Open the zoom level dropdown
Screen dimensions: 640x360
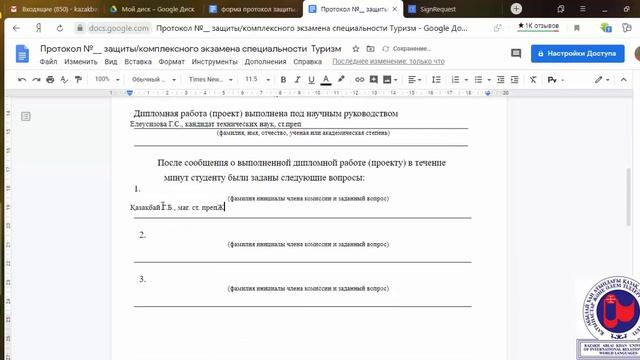pyautogui.click(x=107, y=79)
